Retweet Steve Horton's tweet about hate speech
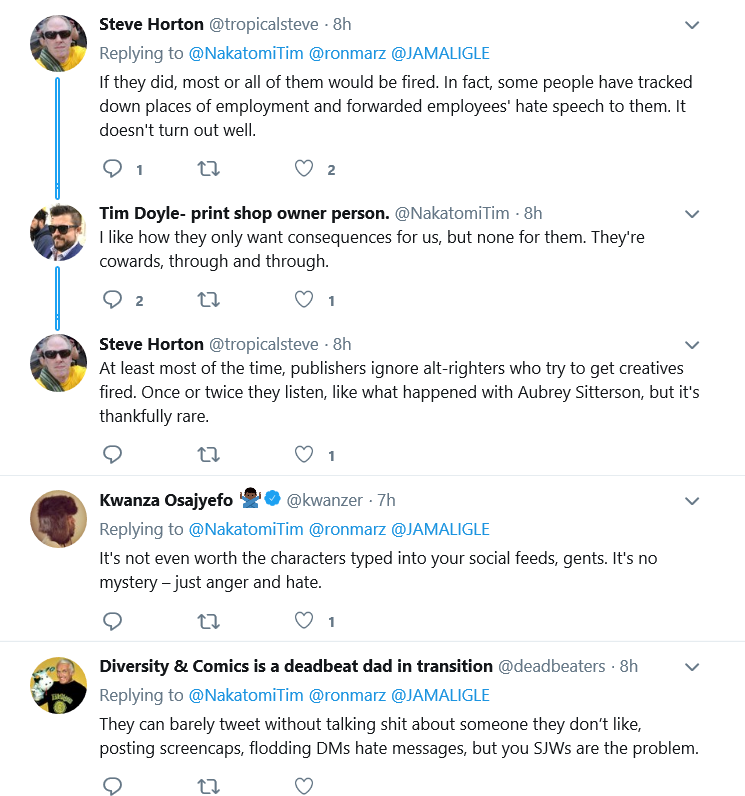 208,168
